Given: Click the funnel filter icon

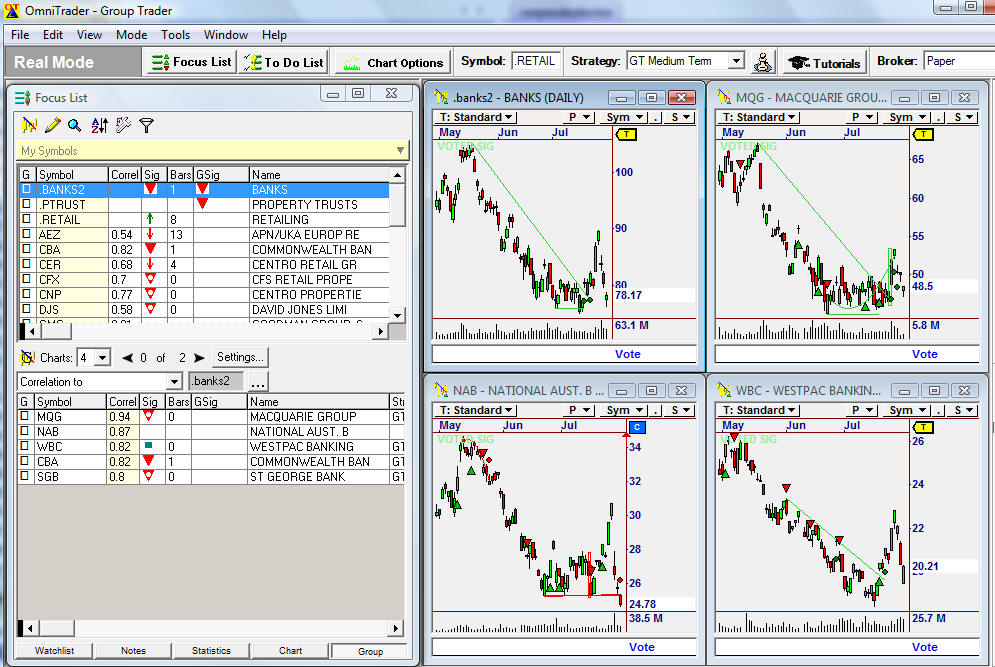Looking at the screenshot, I should (147, 125).
